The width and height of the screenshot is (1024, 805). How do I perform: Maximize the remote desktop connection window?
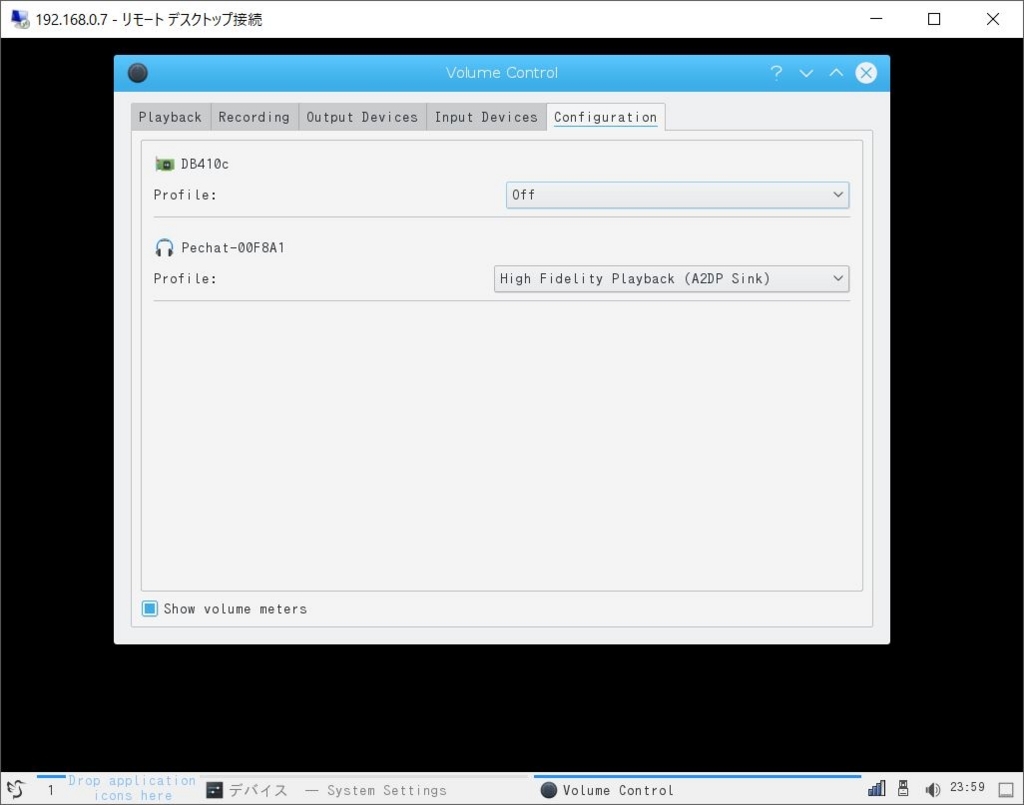tap(934, 19)
